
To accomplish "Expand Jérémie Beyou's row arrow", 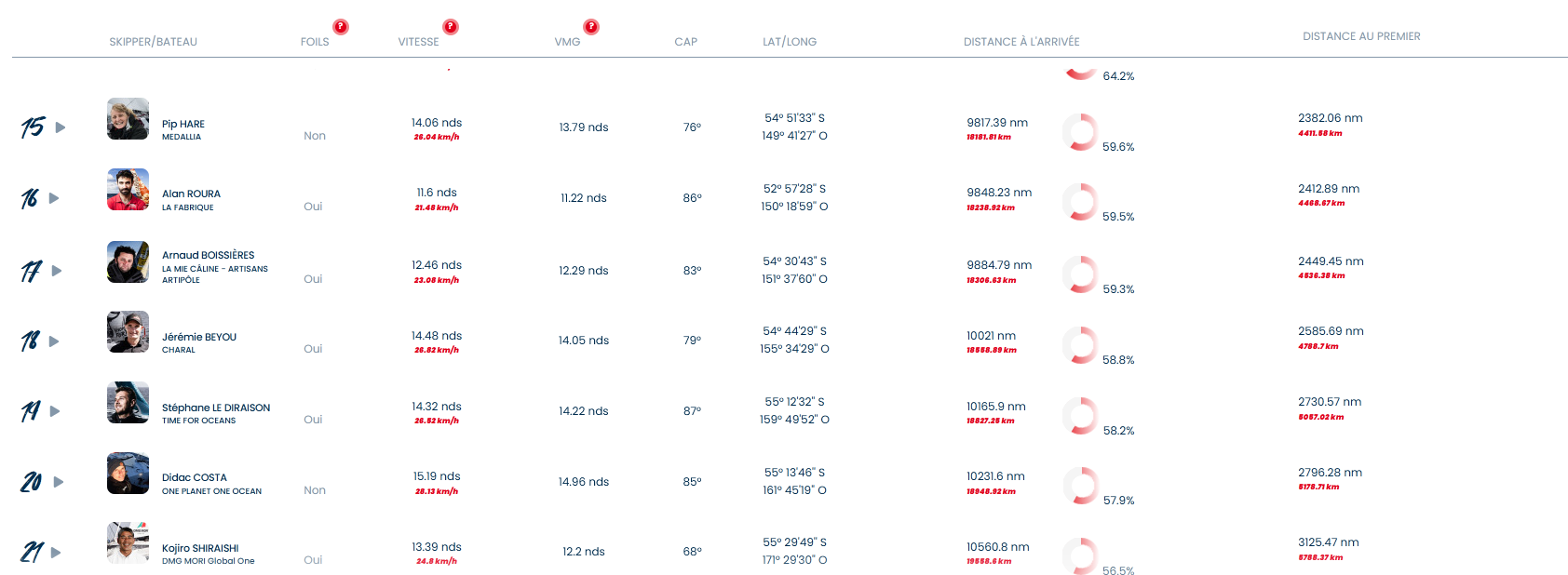I will pyautogui.click(x=54, y=341).
